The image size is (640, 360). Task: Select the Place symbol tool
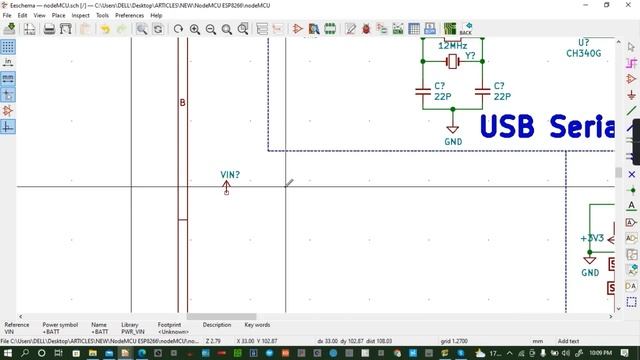click(x=631, y=79)
